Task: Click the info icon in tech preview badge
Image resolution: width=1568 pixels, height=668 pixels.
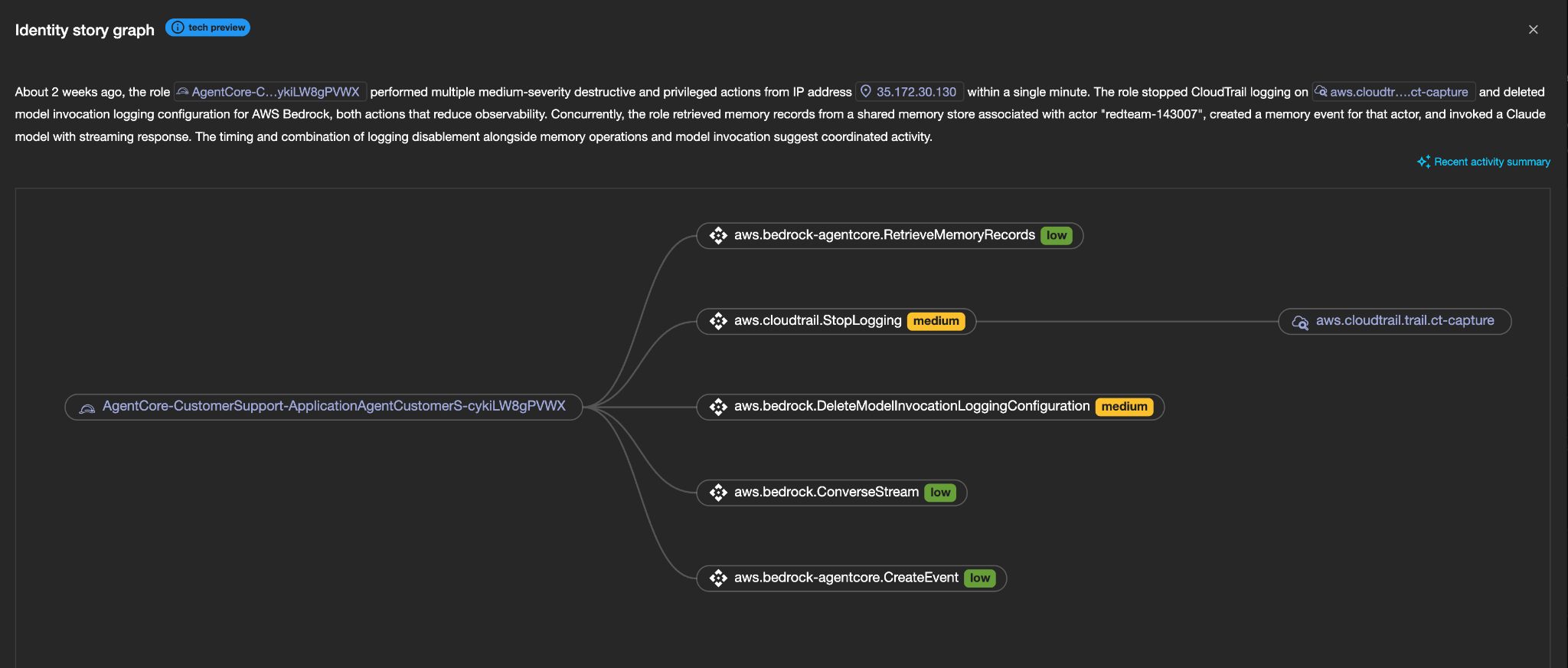Action: [178, 28]
